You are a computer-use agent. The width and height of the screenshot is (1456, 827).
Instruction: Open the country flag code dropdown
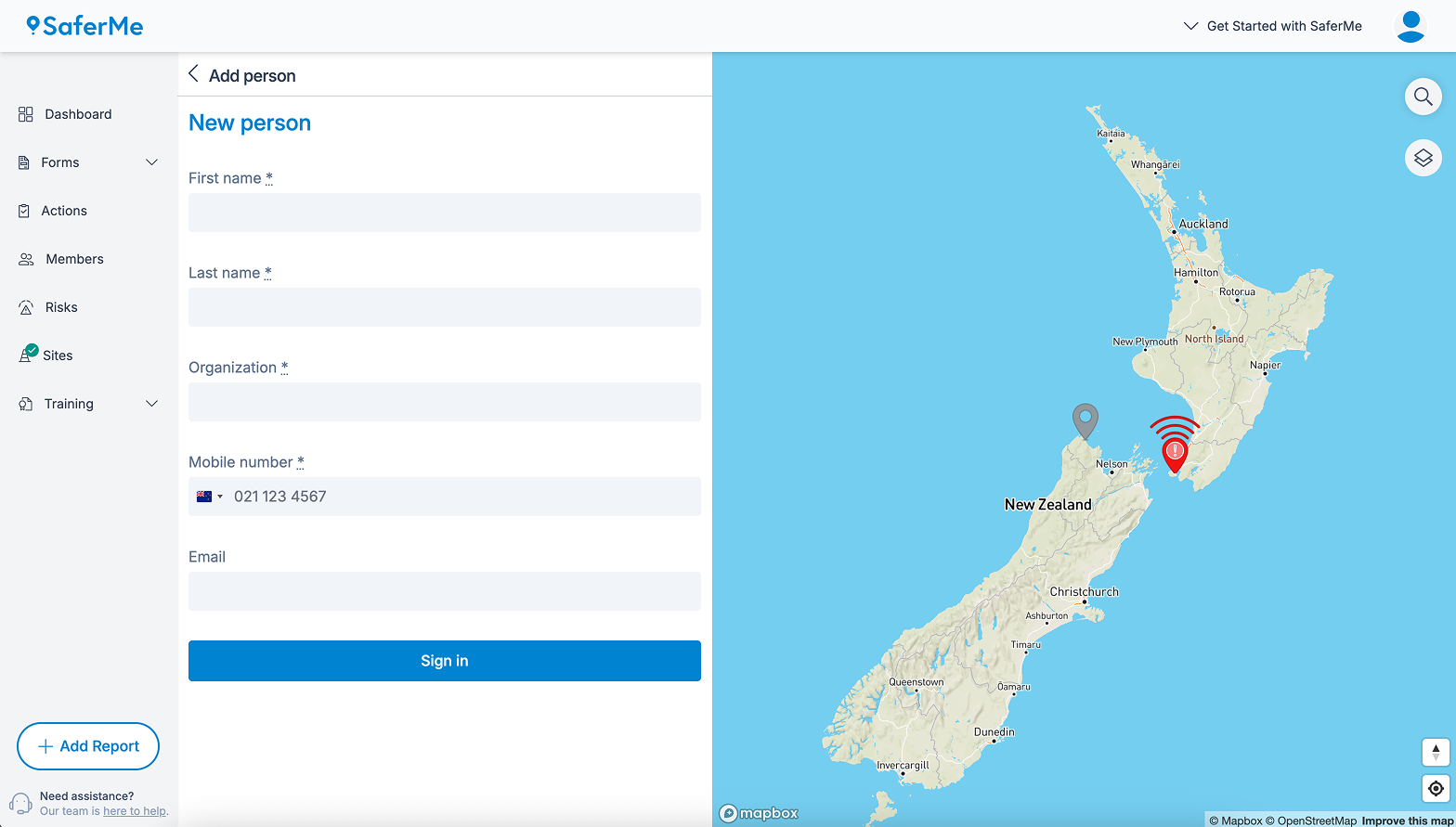tap(210, 497)
